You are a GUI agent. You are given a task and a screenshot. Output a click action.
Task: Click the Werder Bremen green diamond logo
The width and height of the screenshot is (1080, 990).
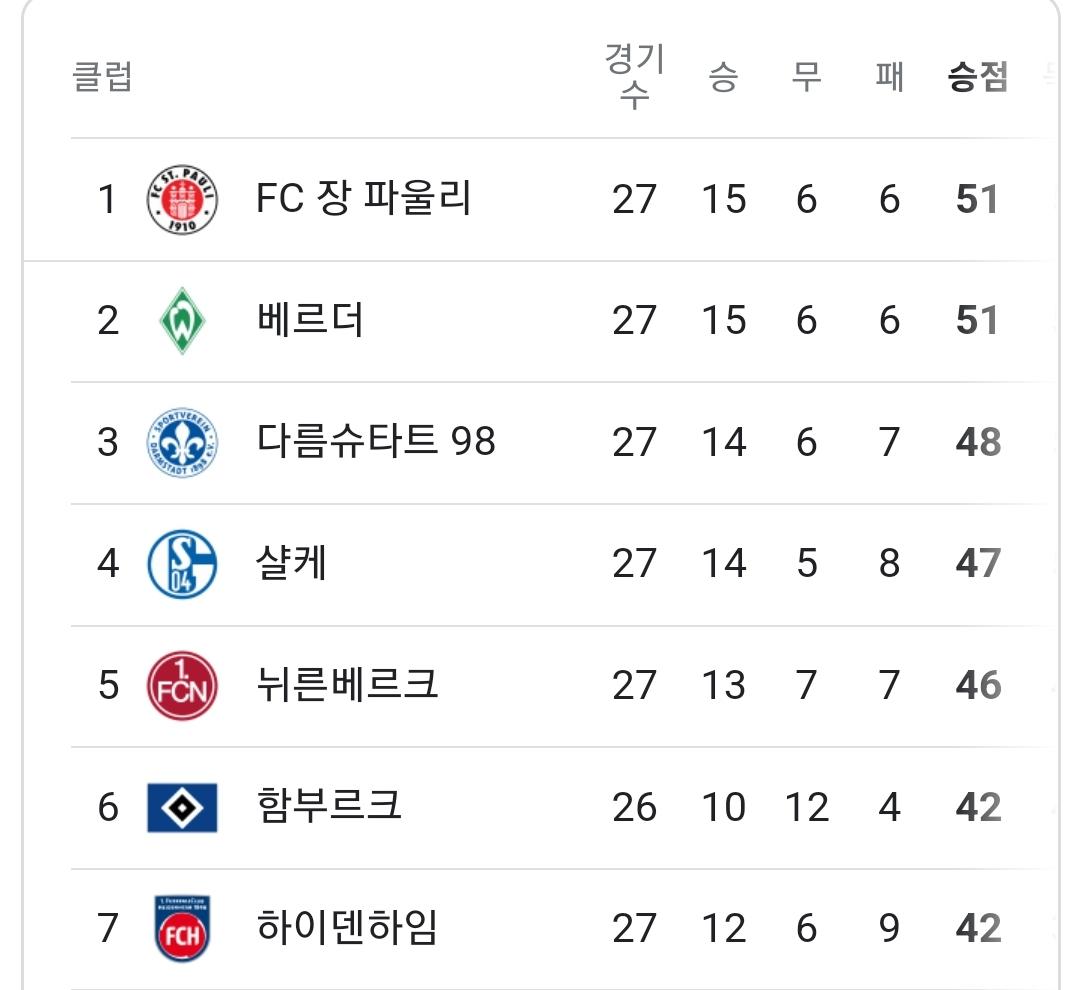pos(182,320)
